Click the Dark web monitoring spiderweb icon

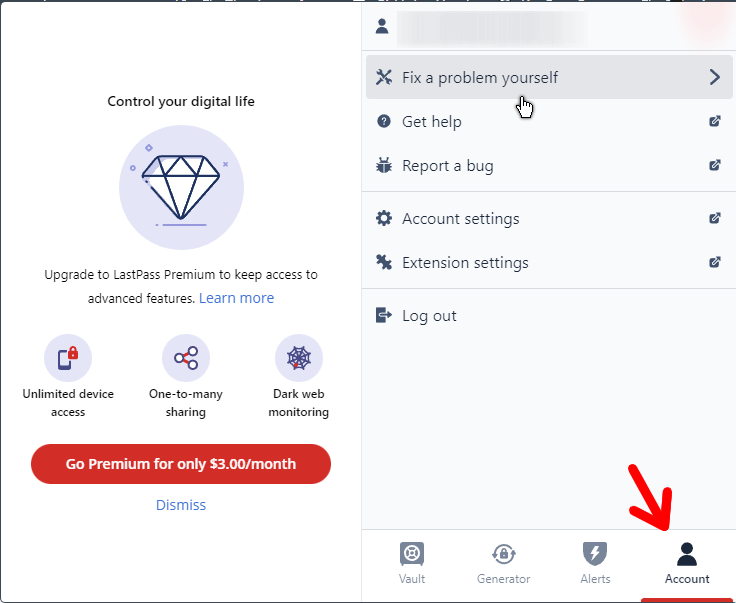(299, 358)
